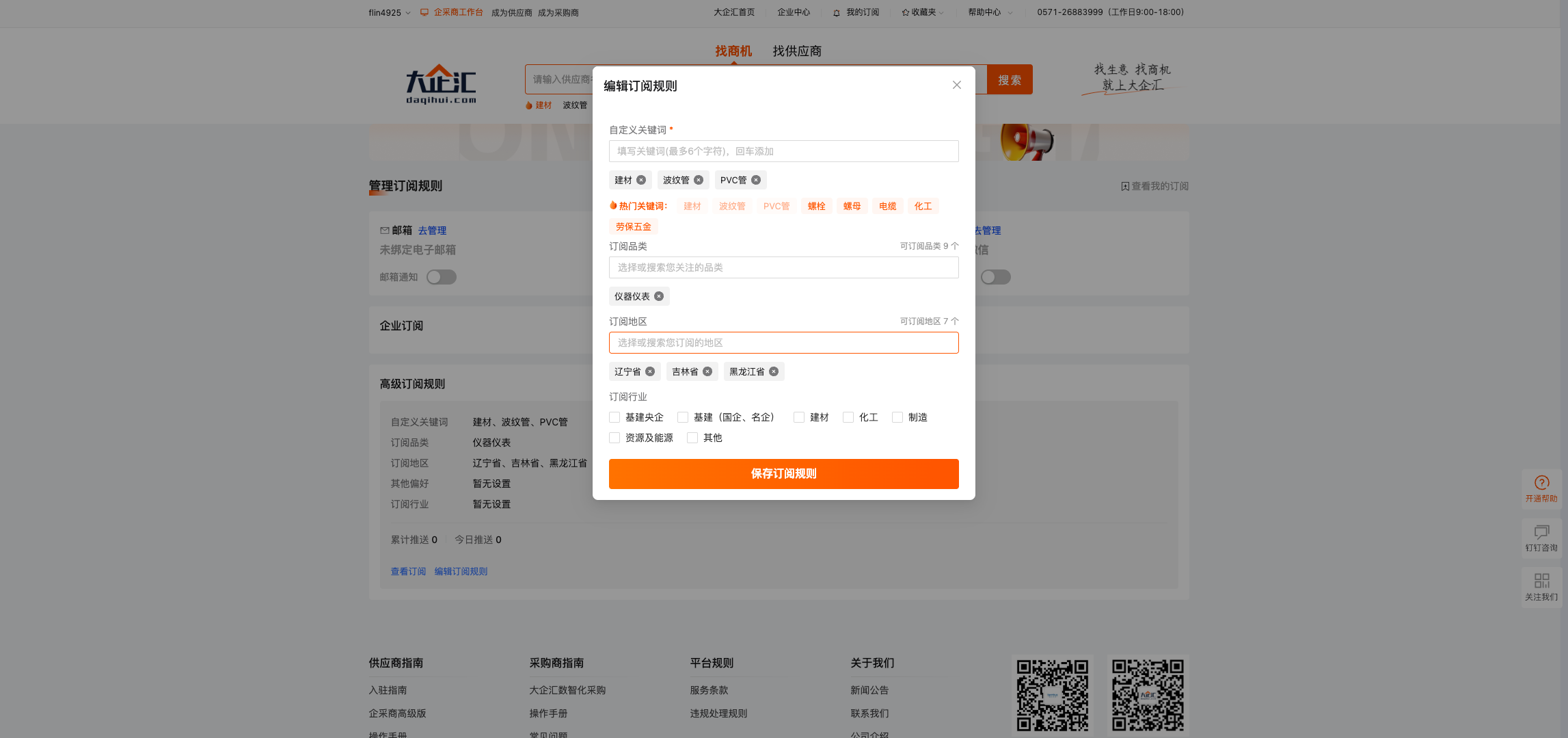Open 企业中心 in top navigation
This screenshot has height=738, width=1568.
click(794, 12)
